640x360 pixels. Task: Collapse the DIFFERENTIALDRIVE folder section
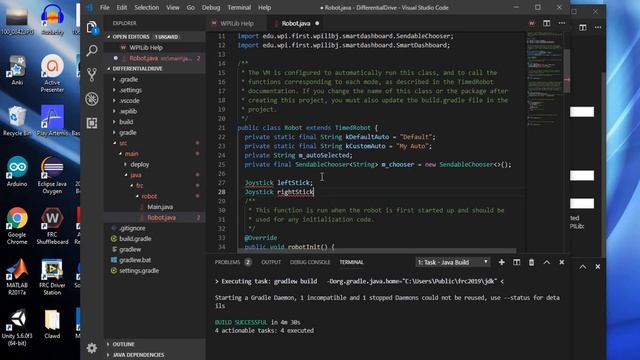click(155, 69)
